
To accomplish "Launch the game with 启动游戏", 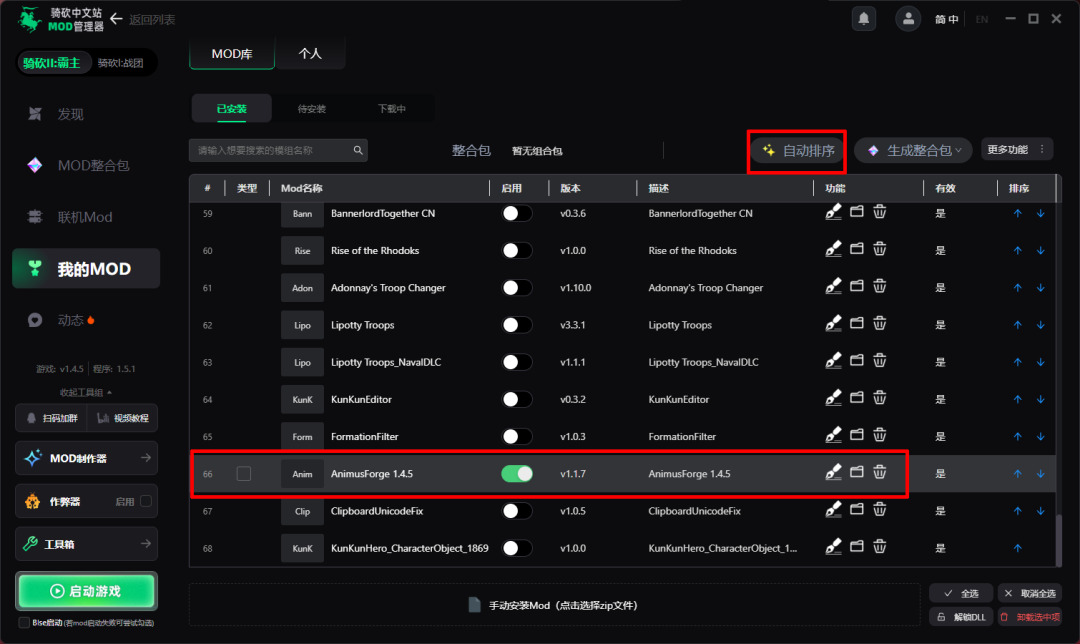I will [87, 591].
